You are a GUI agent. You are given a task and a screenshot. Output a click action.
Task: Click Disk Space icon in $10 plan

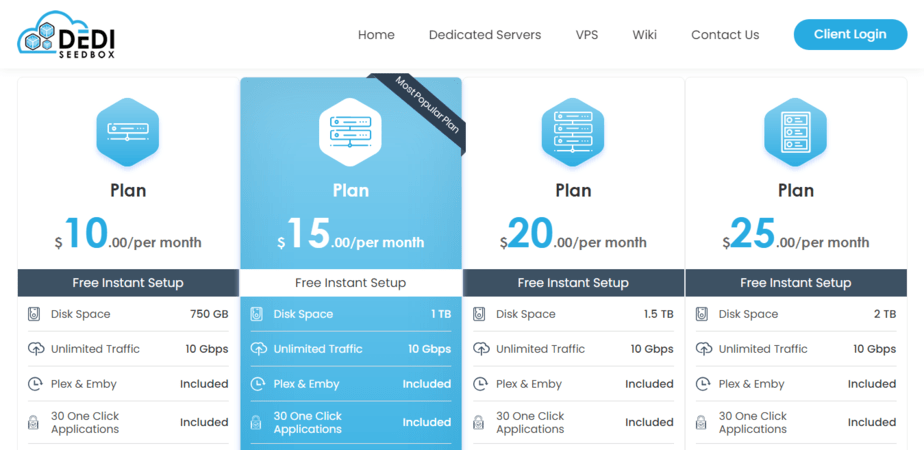[x=35, y=314]
